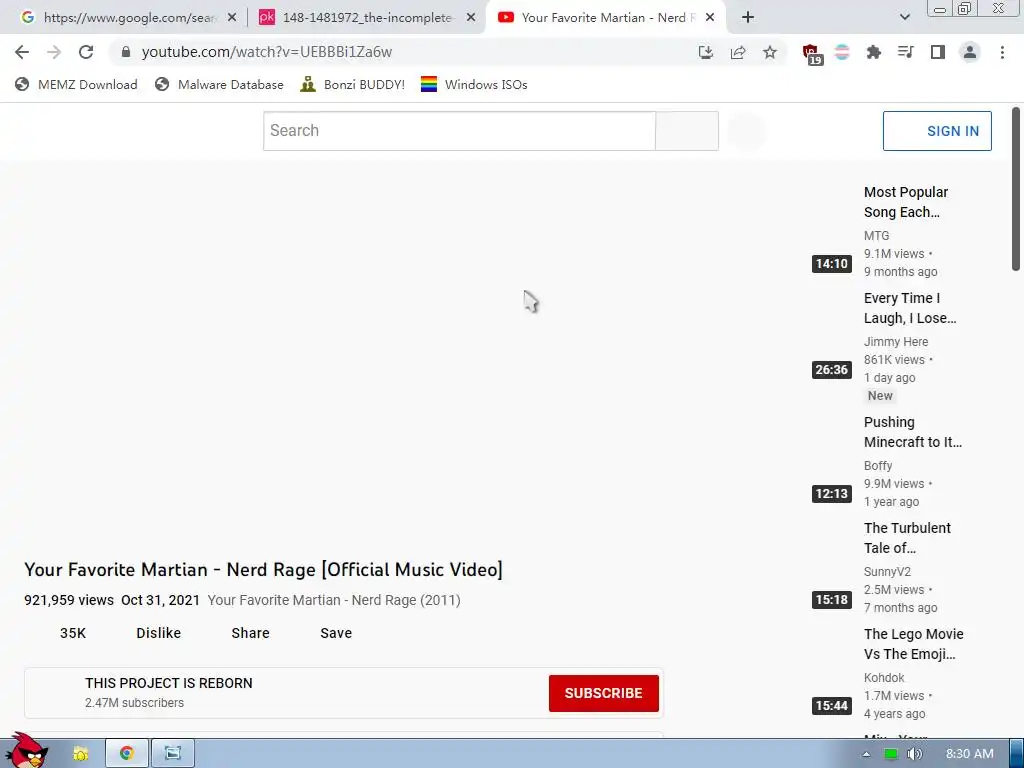Open Pushing Minecraft to It... video
Image resolution: width=1024 pixels, height=768 pixels.
click(x=913, y=432)
